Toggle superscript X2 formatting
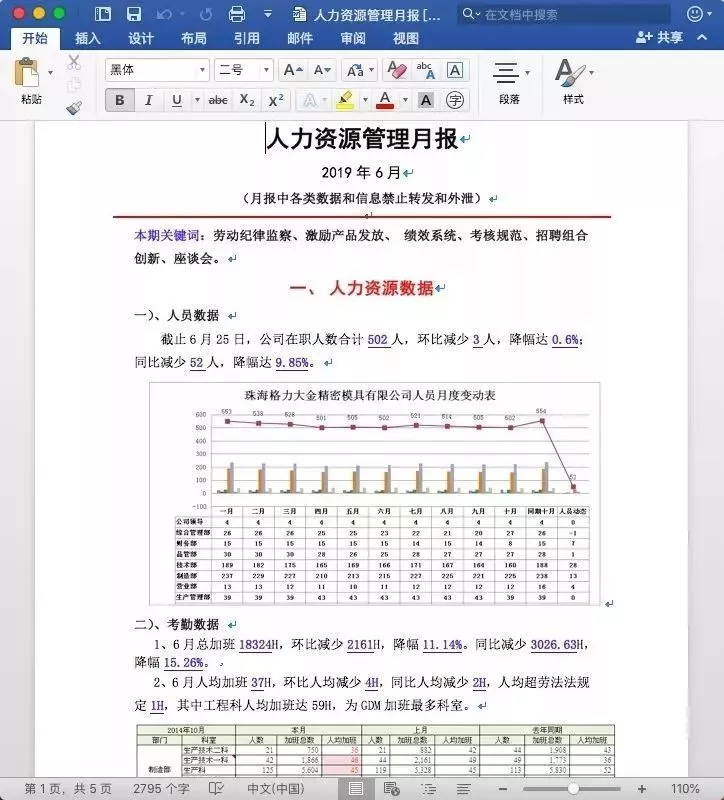Image resolution: width=724 pixels, height=800 pixels. pyautogui.click(x=276, y=100)
